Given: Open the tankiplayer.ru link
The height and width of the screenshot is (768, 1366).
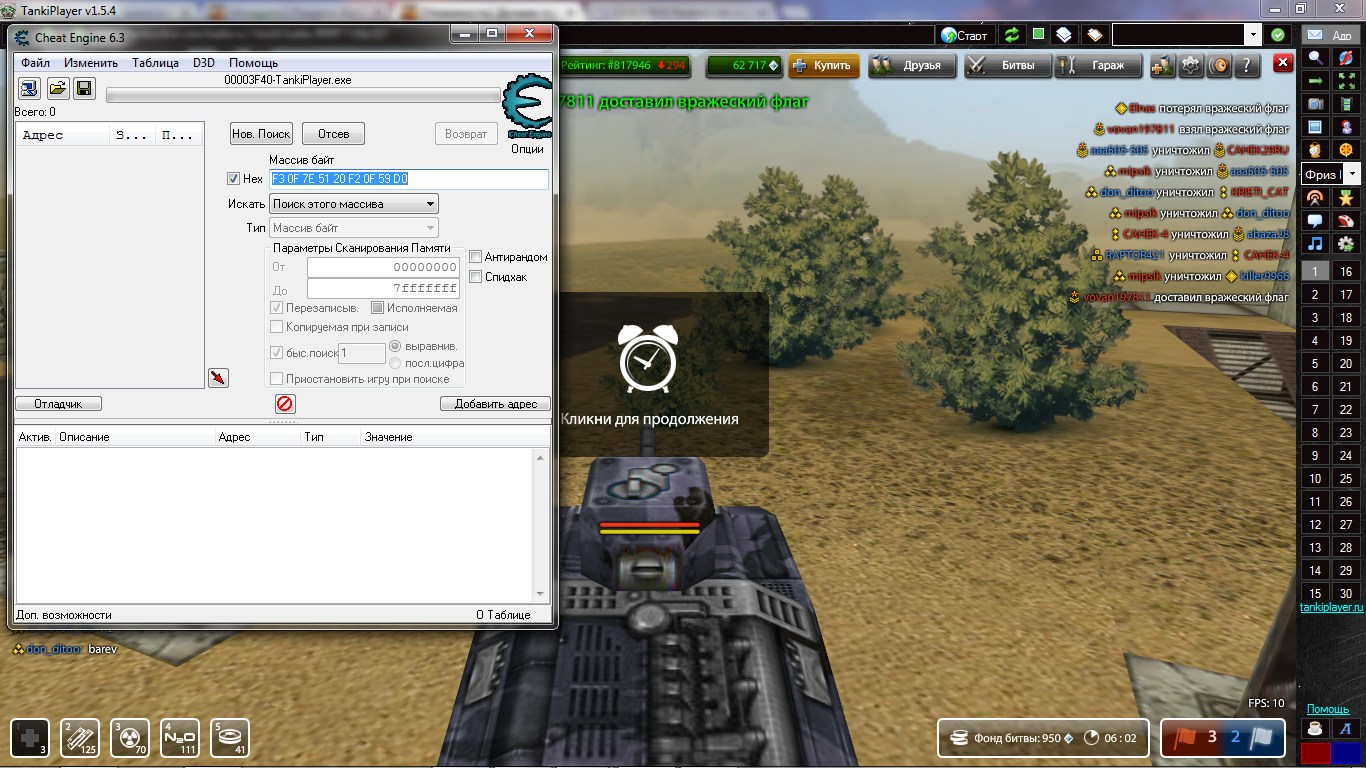Looking at the screenshot, I should pyautogui.click(x=1331, y=607).
